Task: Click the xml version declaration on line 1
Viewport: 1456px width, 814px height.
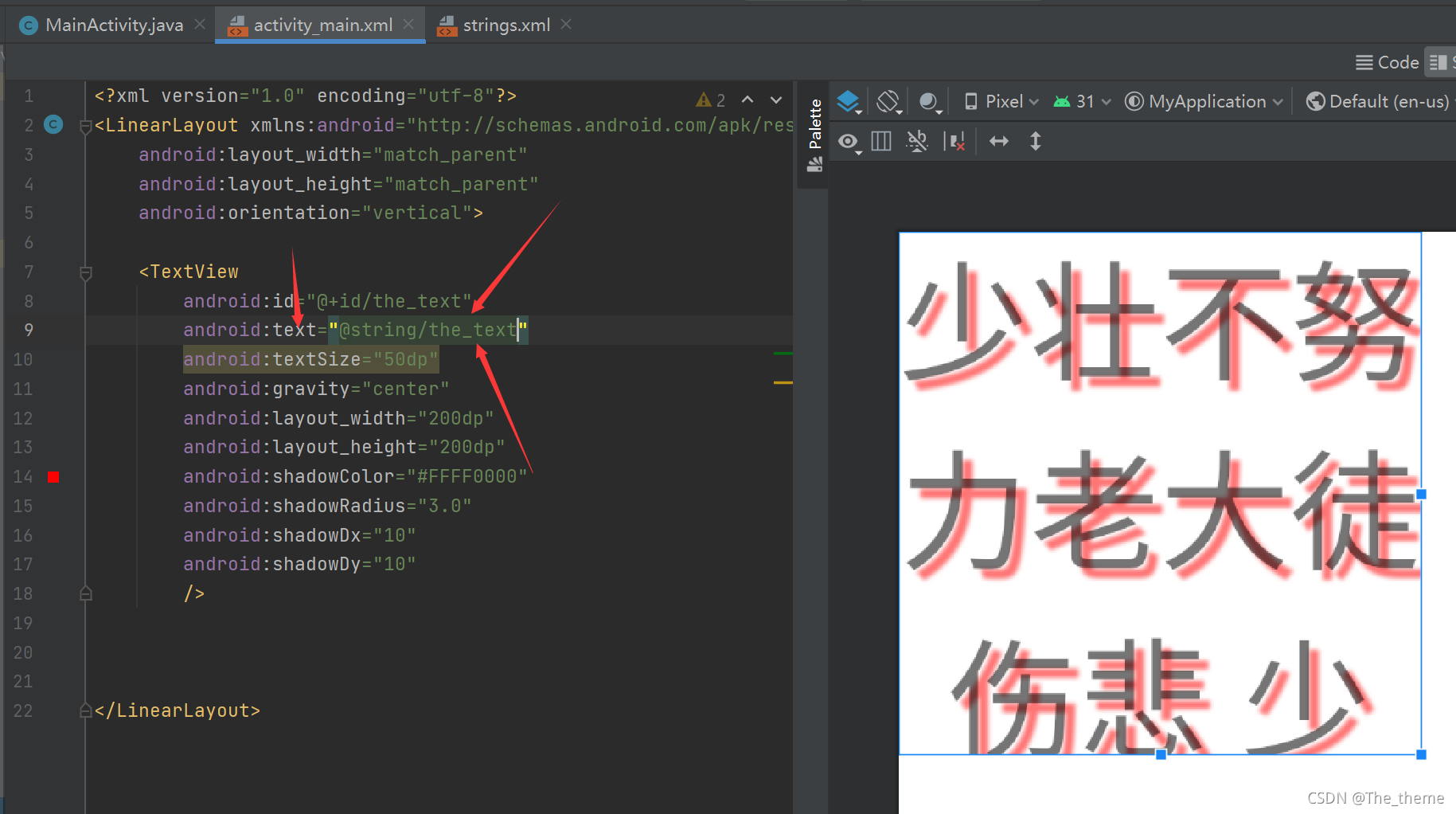Action: [306, 96]
